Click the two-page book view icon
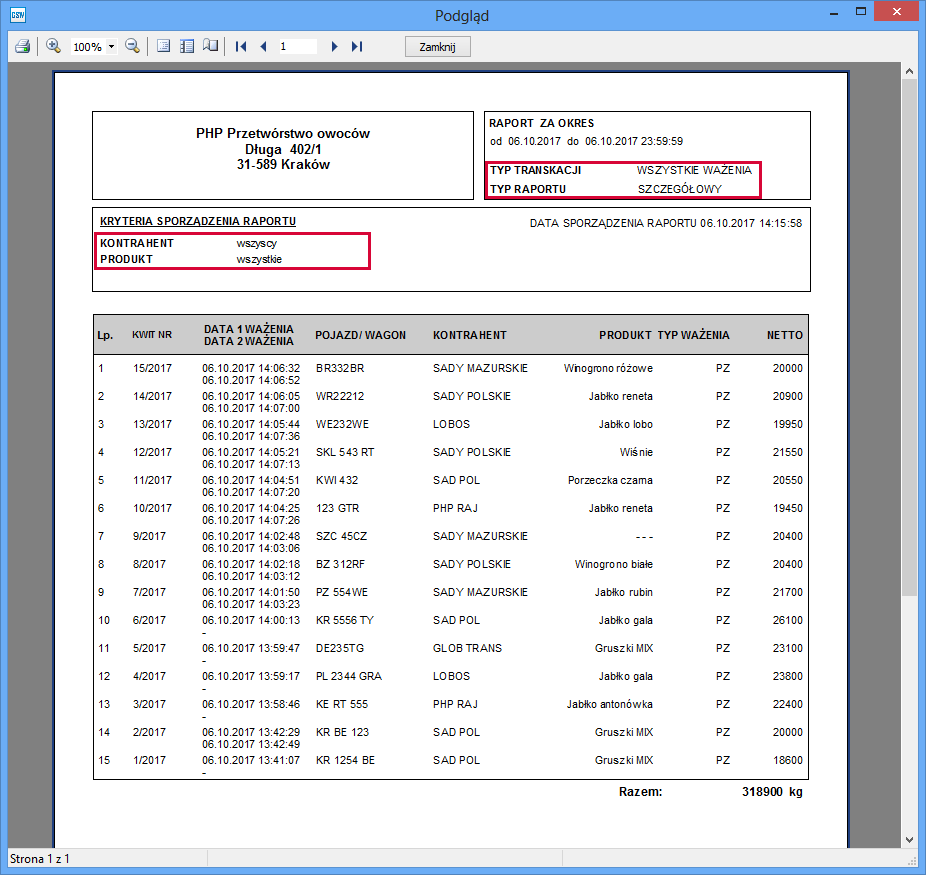The height and width of the screenshot is (875, 926). 210,47
